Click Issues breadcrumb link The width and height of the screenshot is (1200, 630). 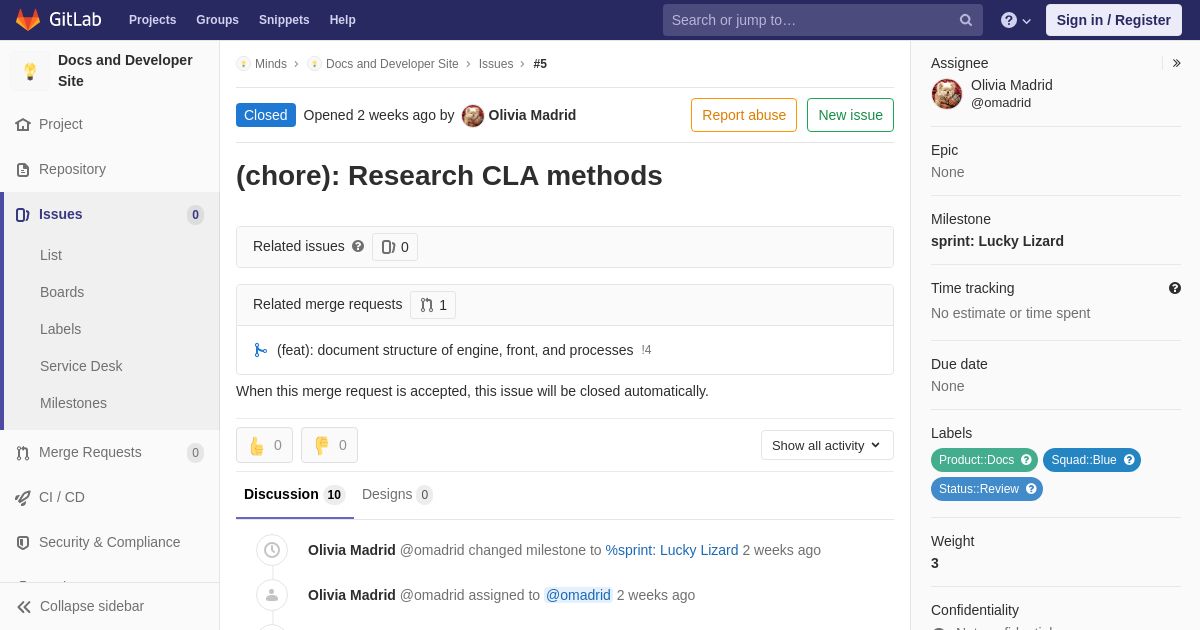(496, 64)
